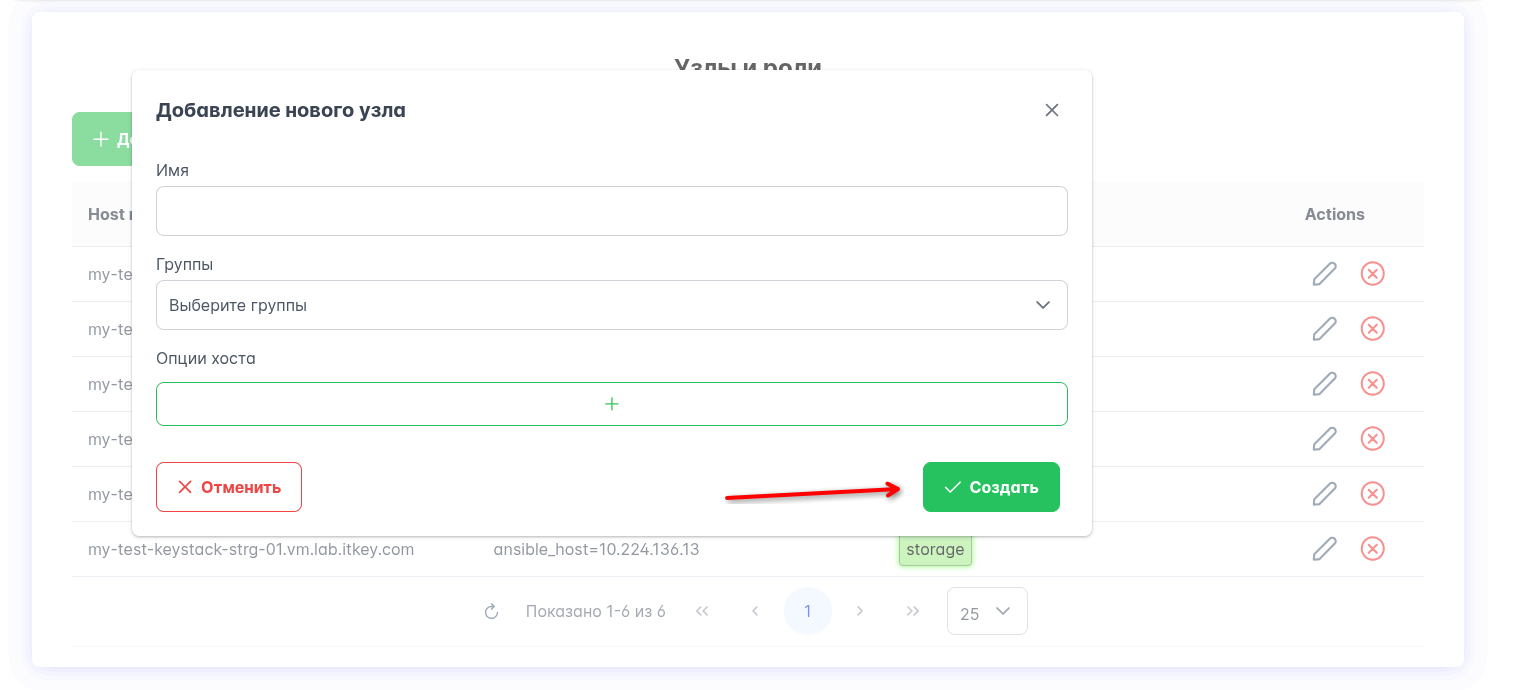Click the Имя text input field
Viewport: 1538px width, 690px height.
tap(611, 211)
